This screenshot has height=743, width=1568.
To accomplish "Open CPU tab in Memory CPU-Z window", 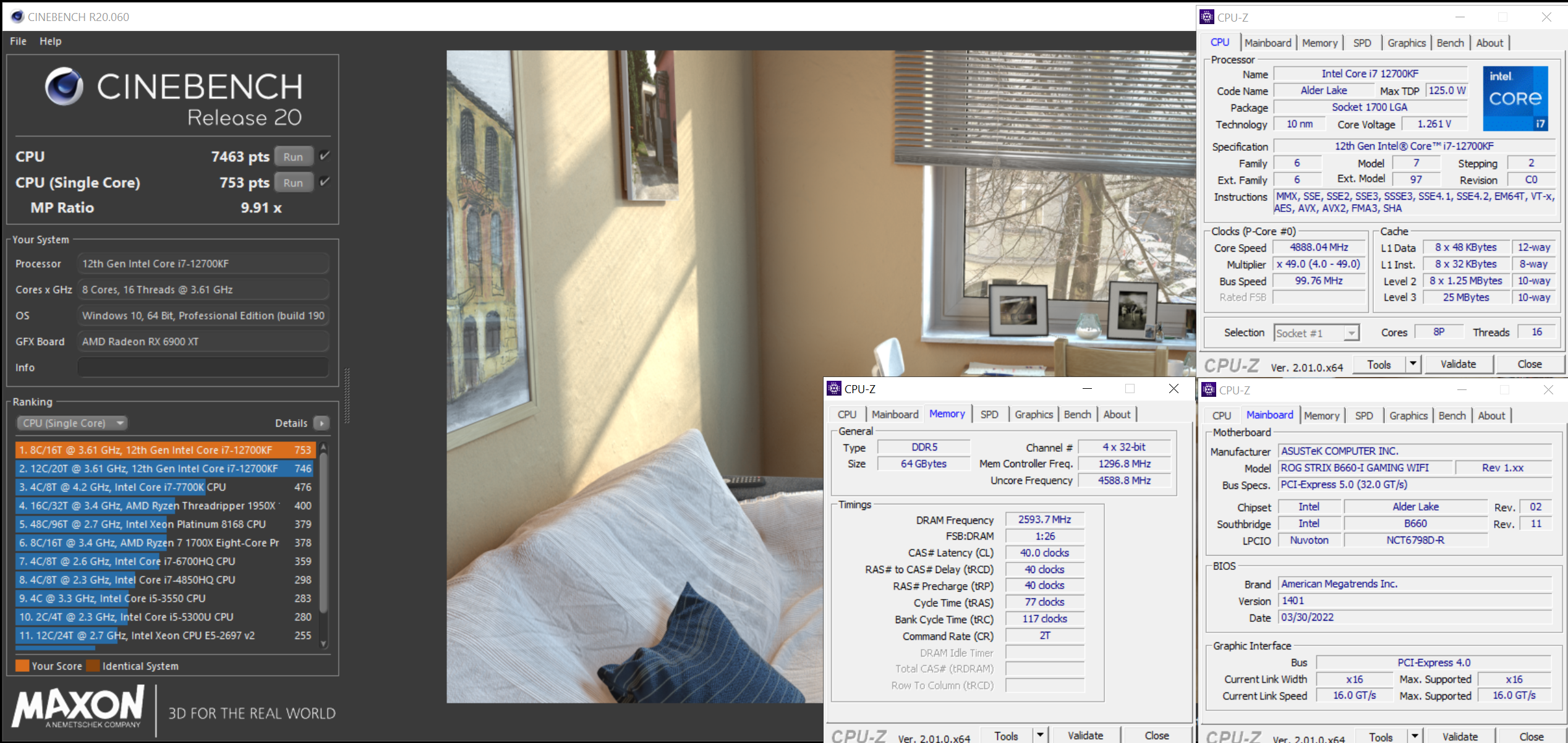I will [846, 415].
